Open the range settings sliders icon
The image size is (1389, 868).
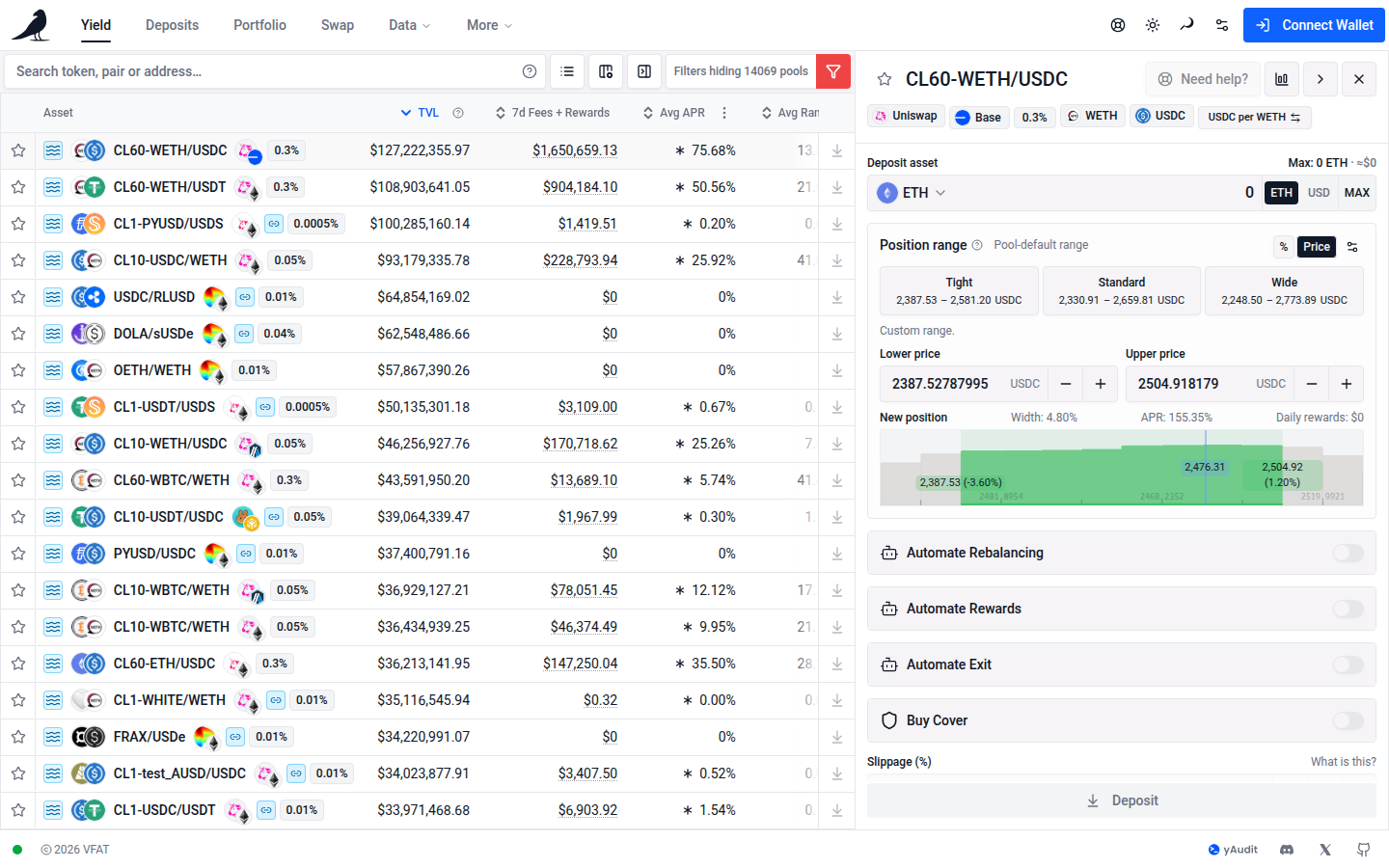tap(1352, 247)
